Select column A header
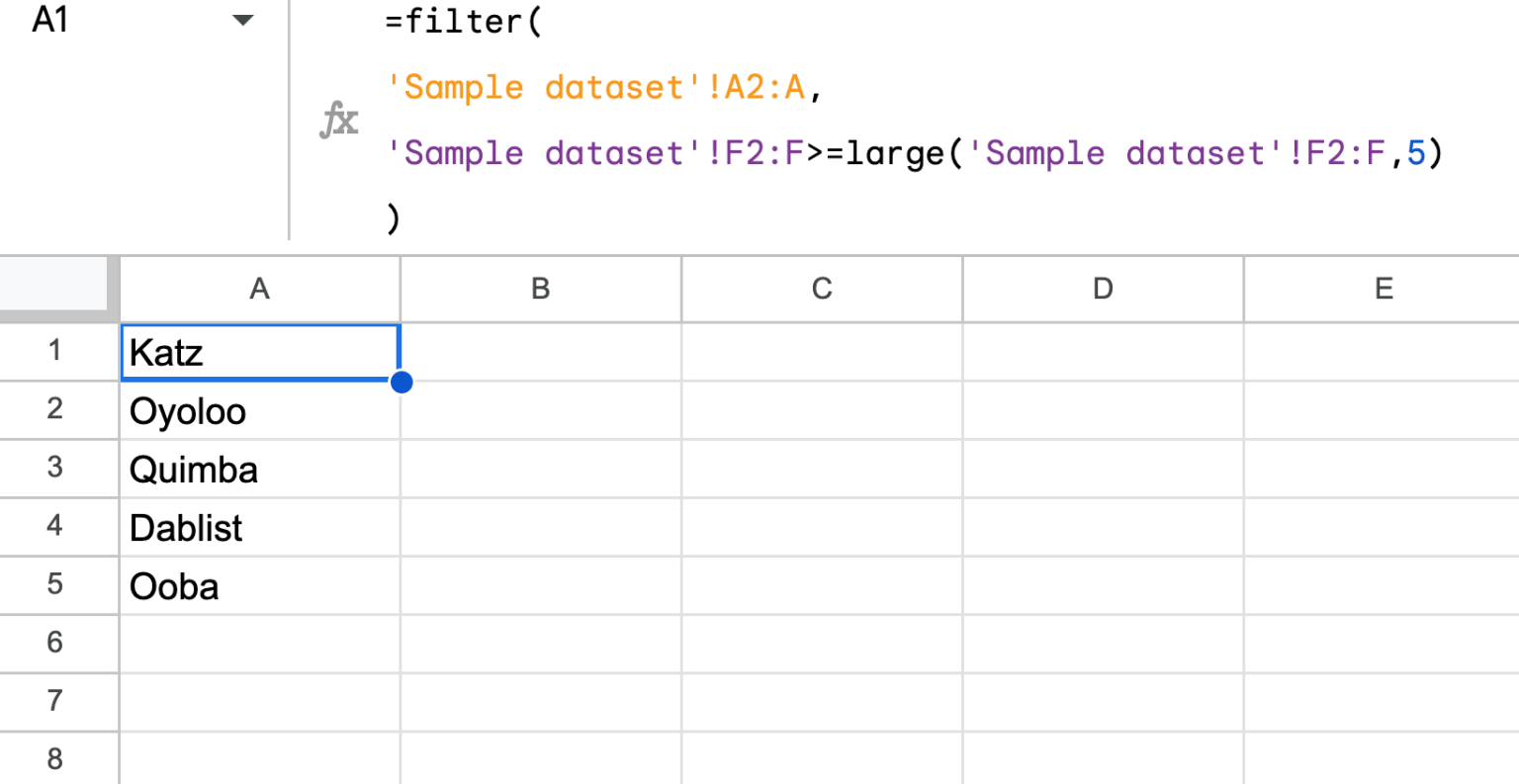 coord(259,289)
